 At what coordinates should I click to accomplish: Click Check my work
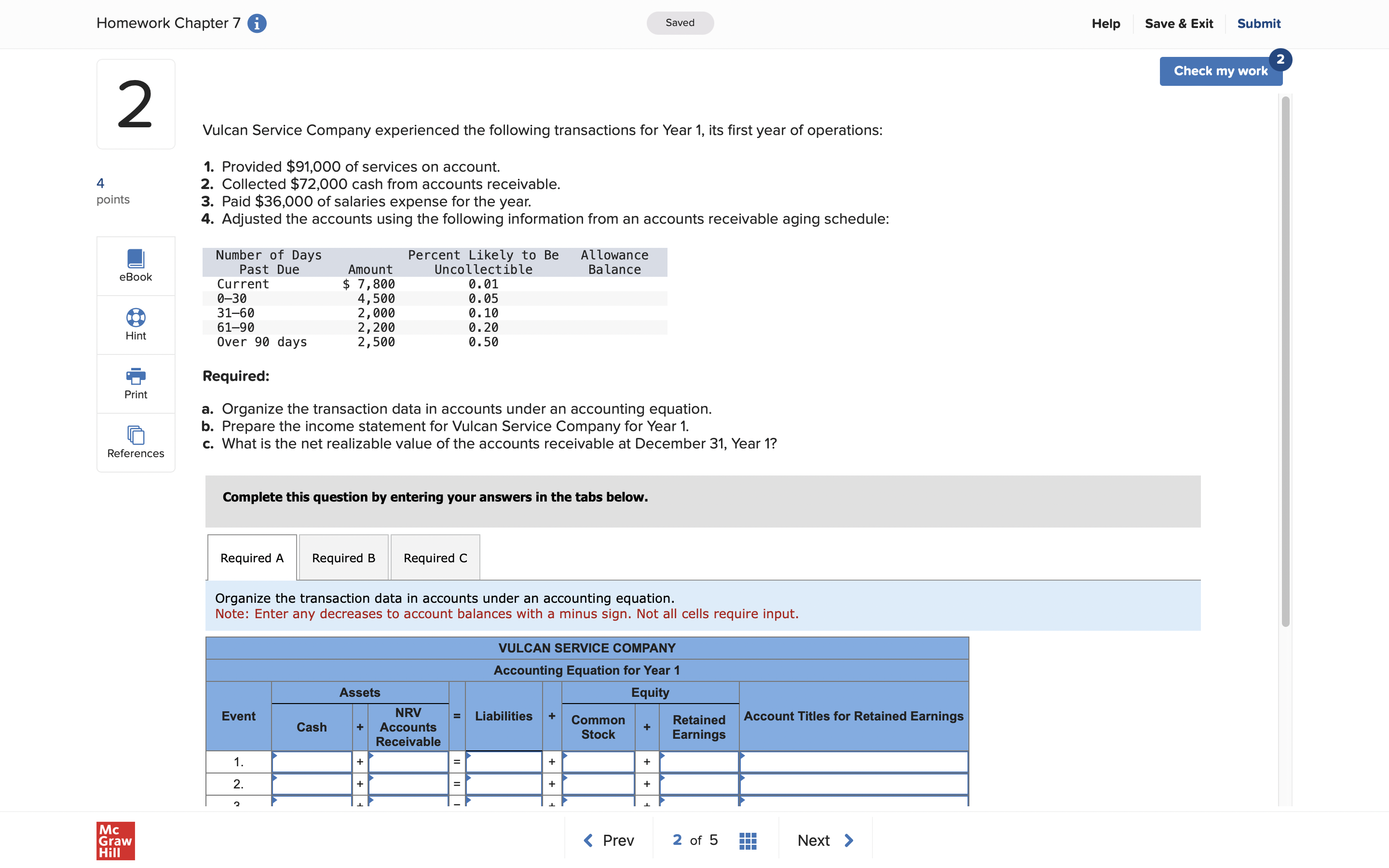pos(1221,70)
